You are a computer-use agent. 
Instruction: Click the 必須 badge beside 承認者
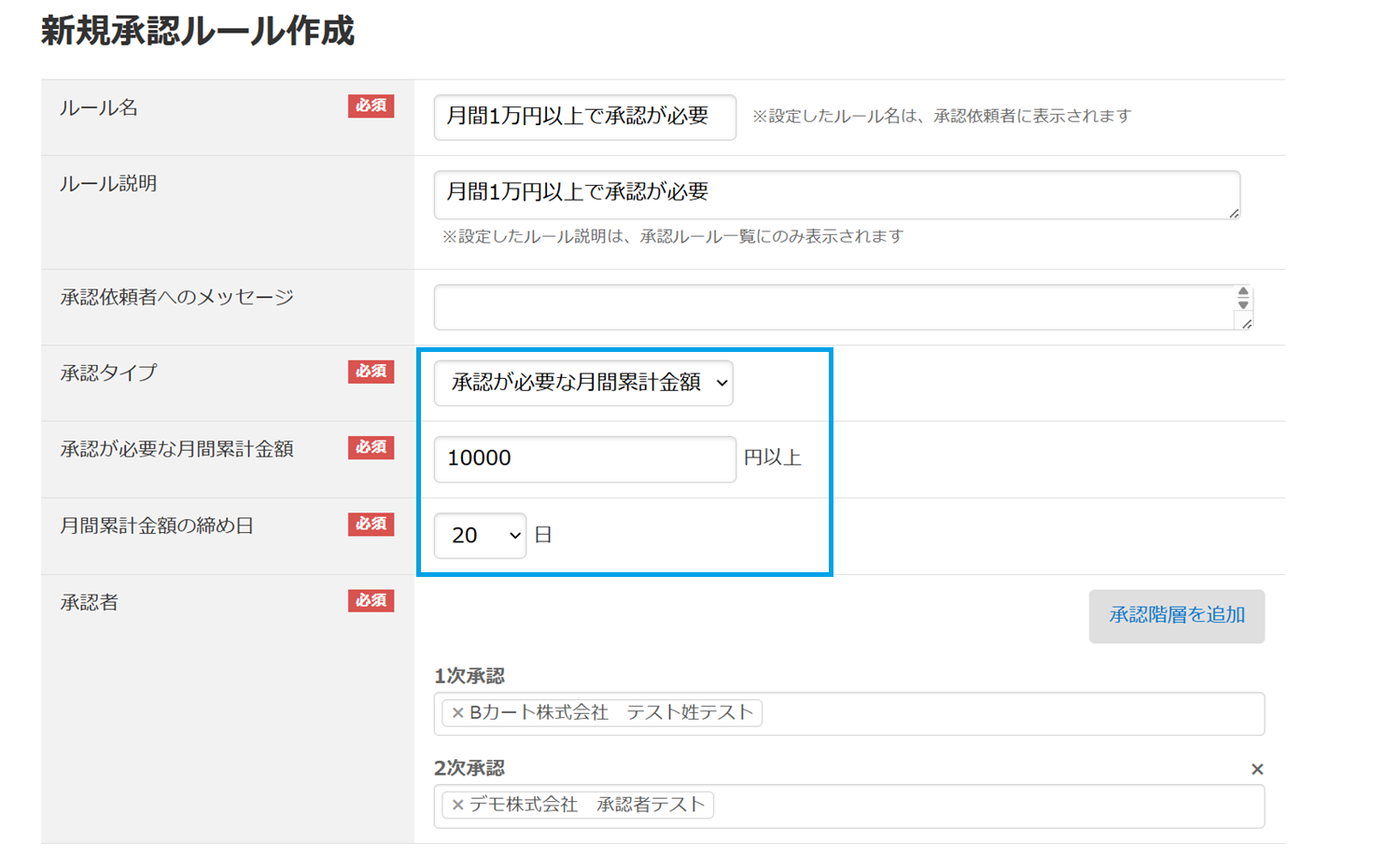(x=371, y=601)
